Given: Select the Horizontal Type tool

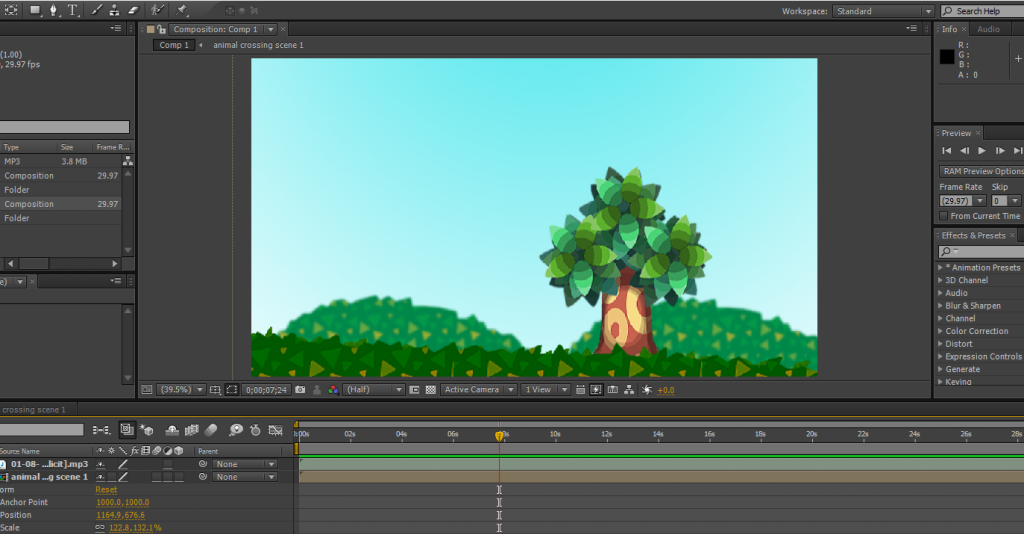Looking at the screenshot, I should pos(72,10).
